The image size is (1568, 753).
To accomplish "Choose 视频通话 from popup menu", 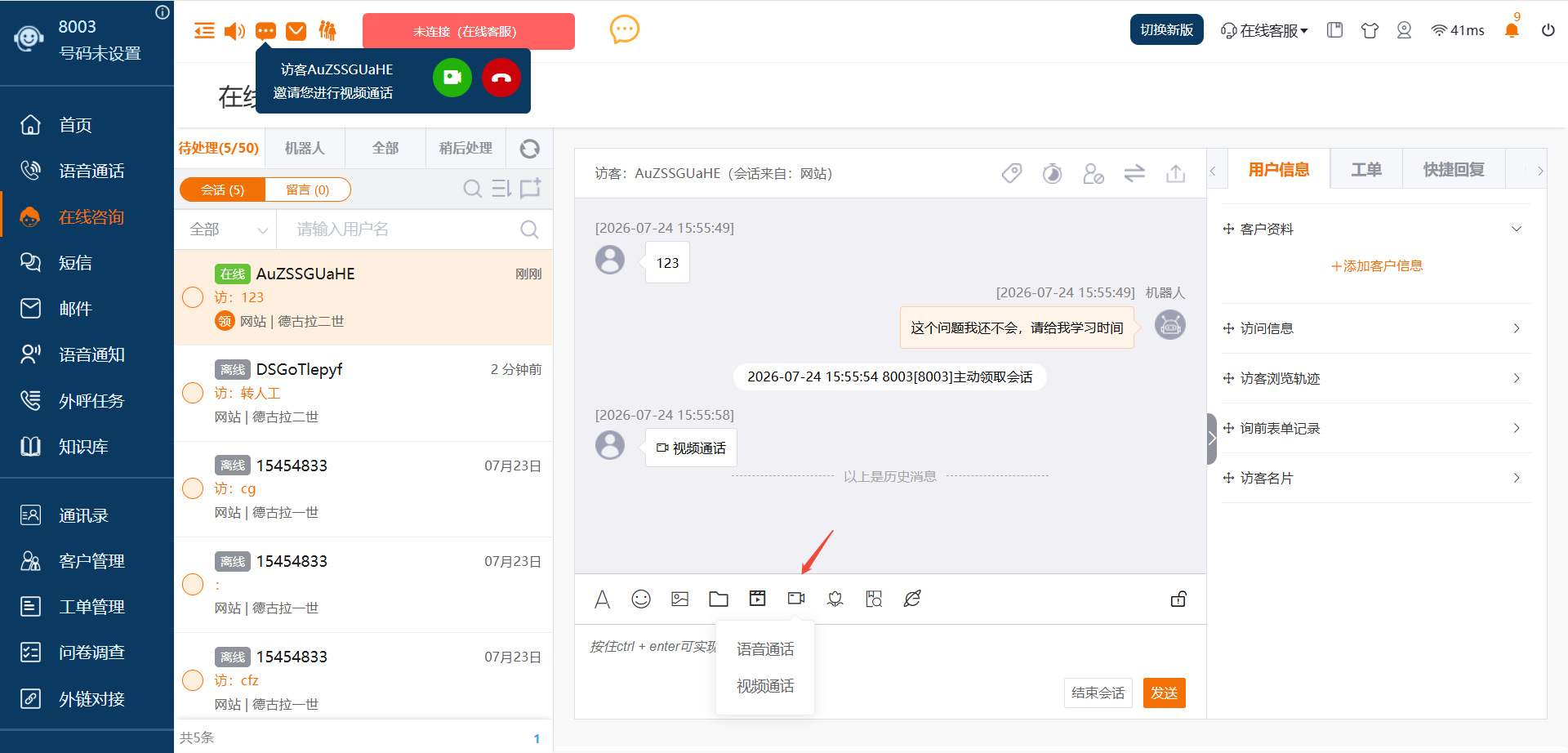I will point(765,686).
